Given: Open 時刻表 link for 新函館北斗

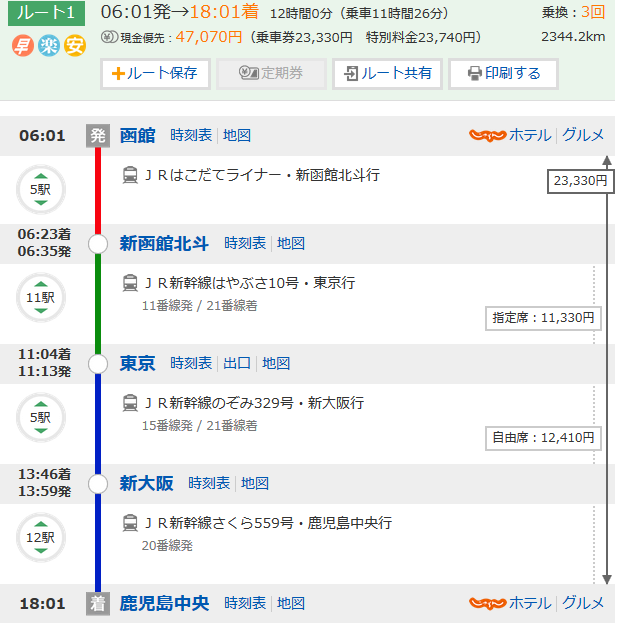Looking at the screenshot, I should click(x=245, y=243).
